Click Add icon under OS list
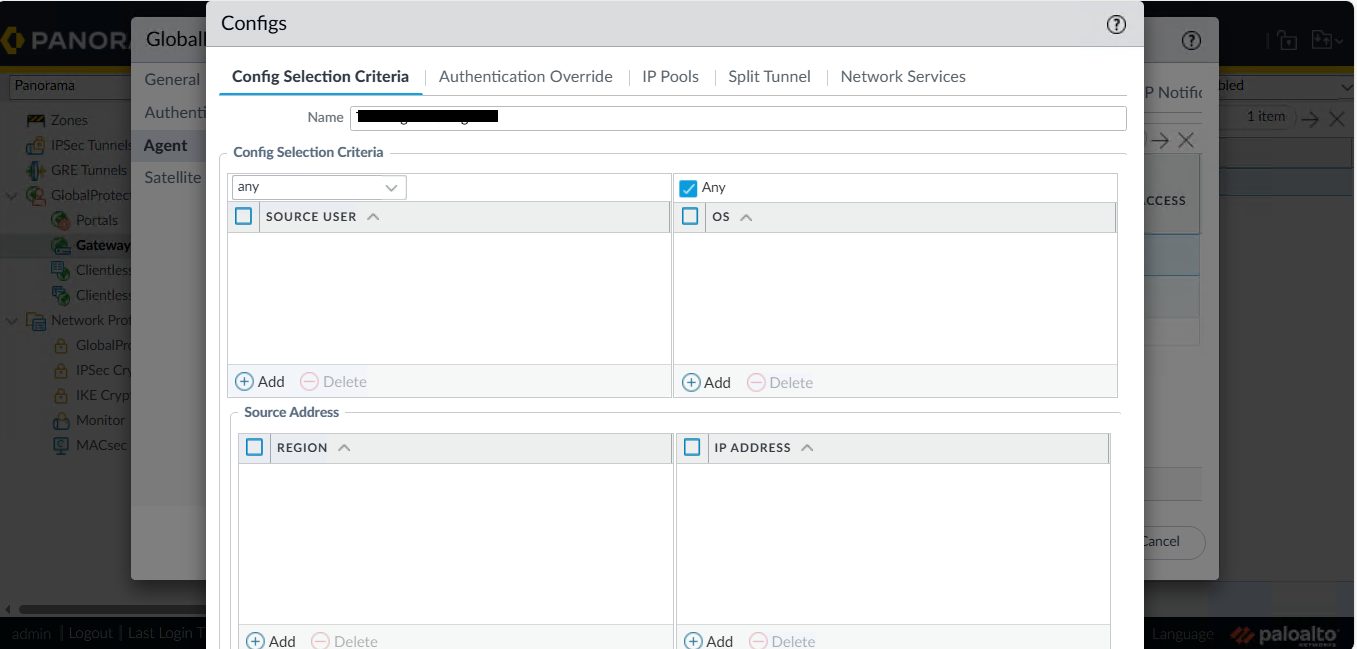1357x649 pixels. [x=692, y=382]
